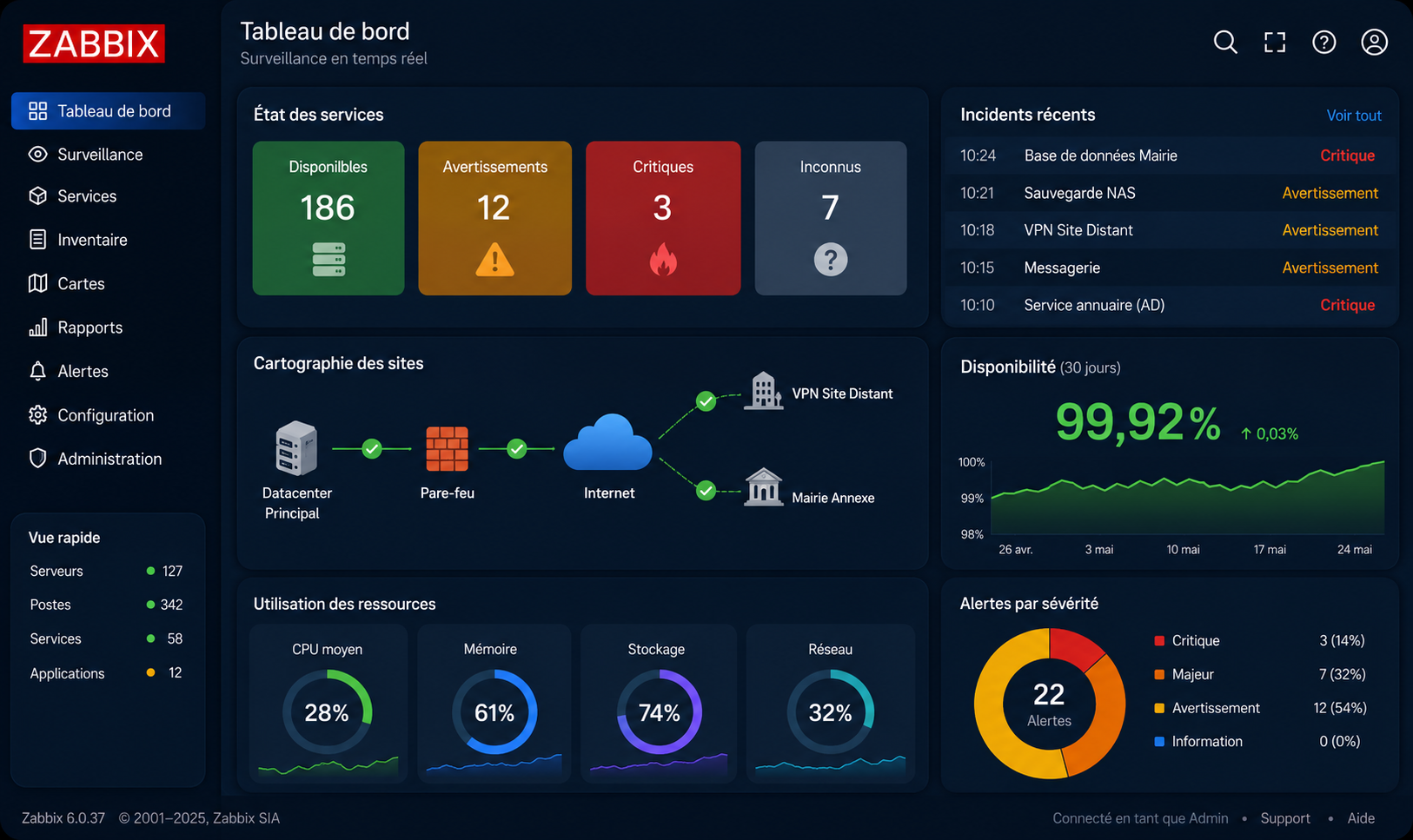Open the help question mark icon
This screenshot has width=1413, height=840.
pos(1323,42)
